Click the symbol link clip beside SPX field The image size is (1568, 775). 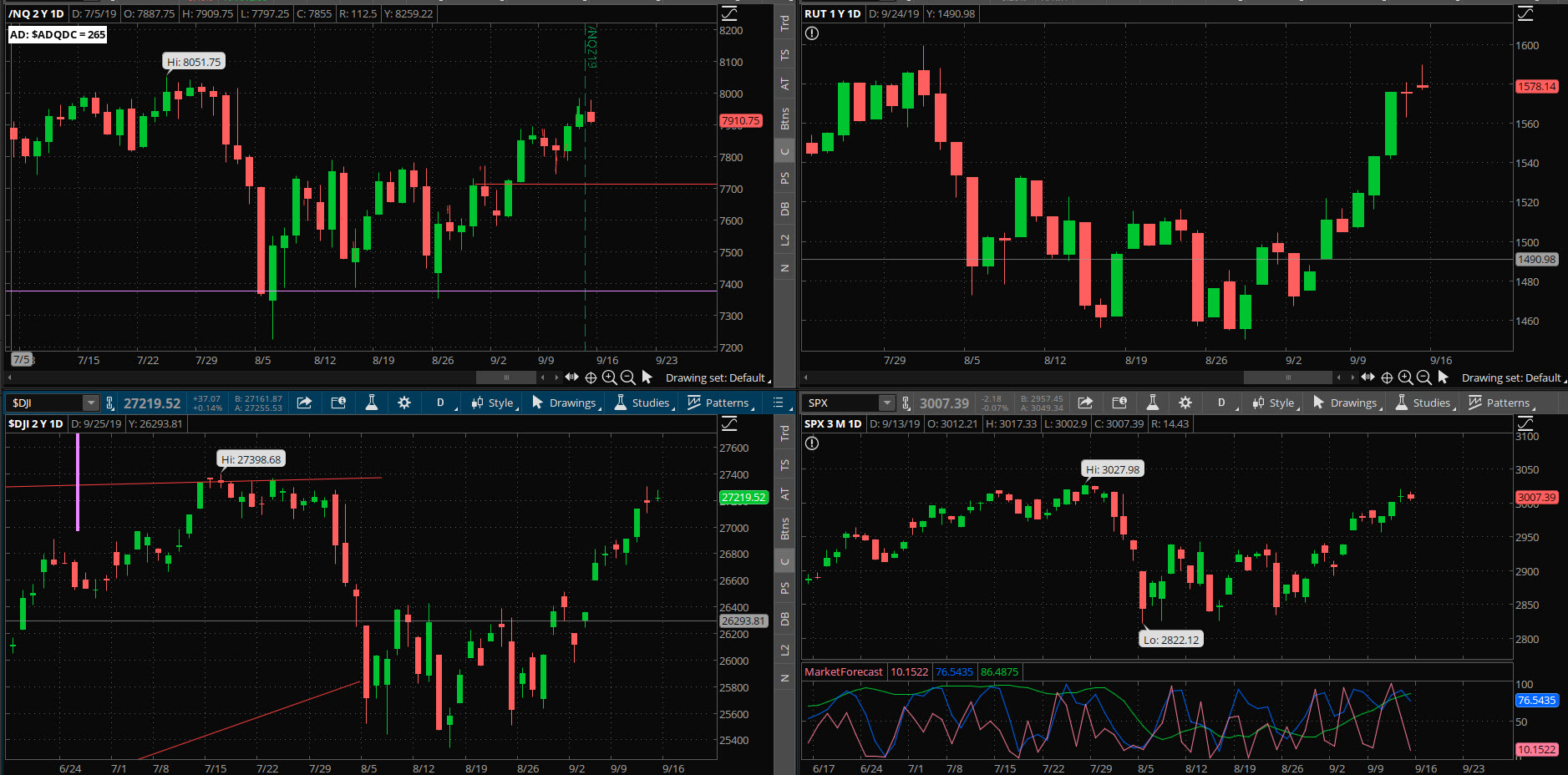coord(906,403)
